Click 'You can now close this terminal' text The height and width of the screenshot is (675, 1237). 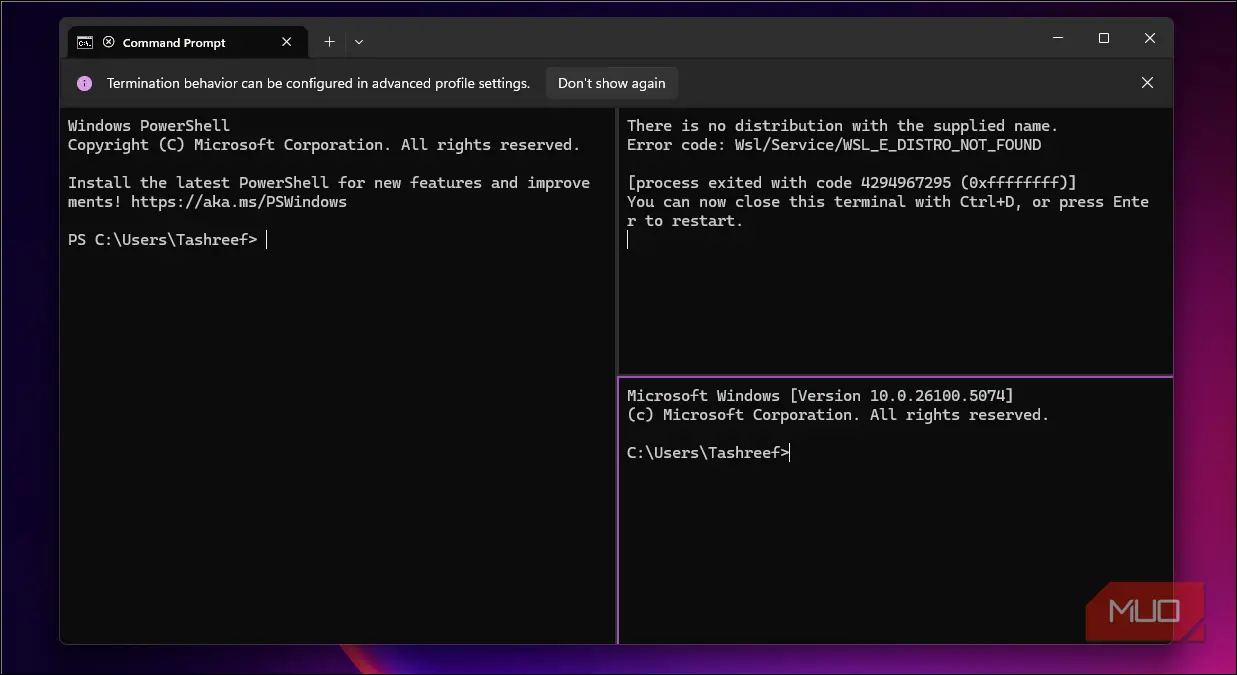pyautogui.click(x=888, y=211)
